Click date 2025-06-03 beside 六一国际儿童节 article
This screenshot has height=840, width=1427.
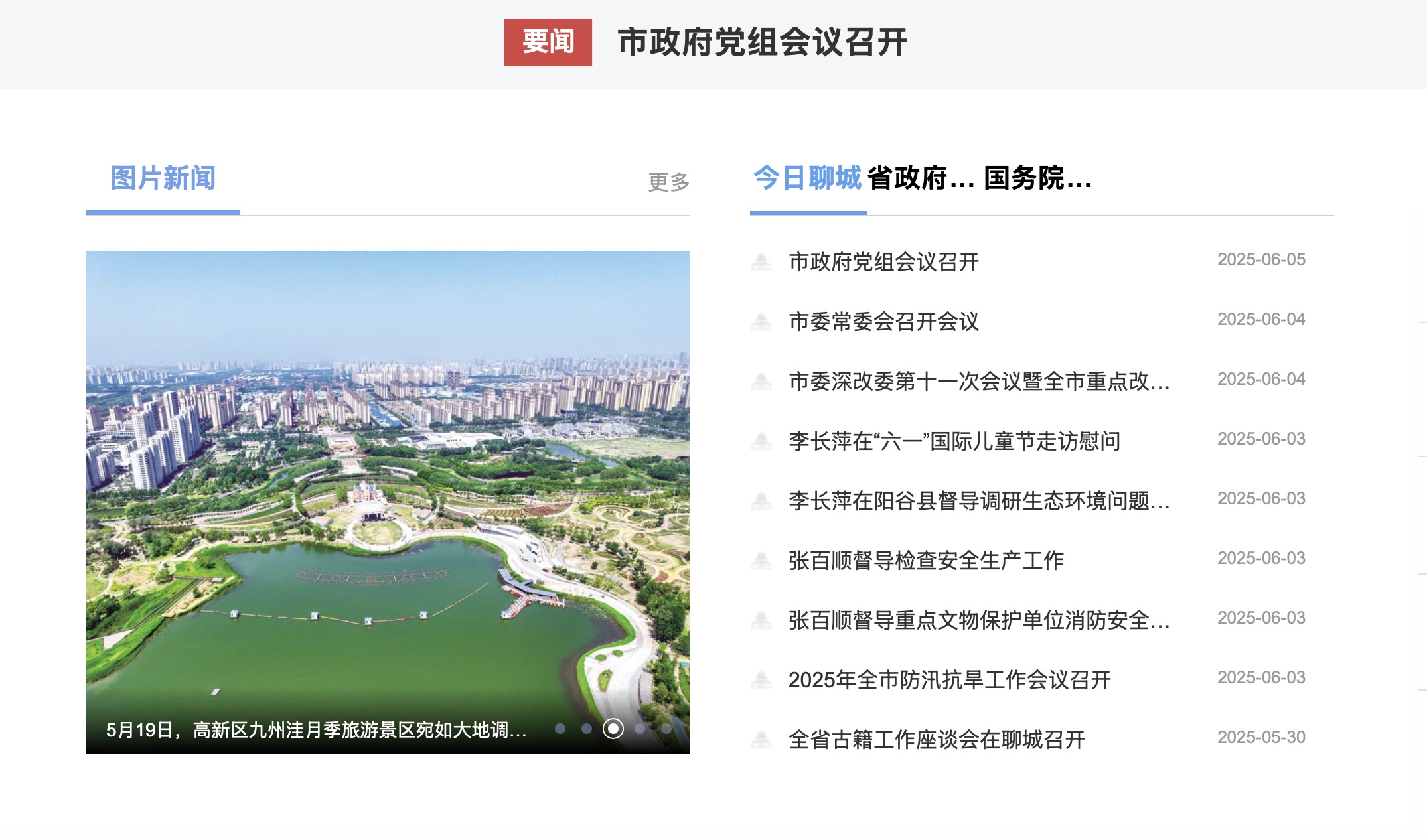tap(1261, 439)
